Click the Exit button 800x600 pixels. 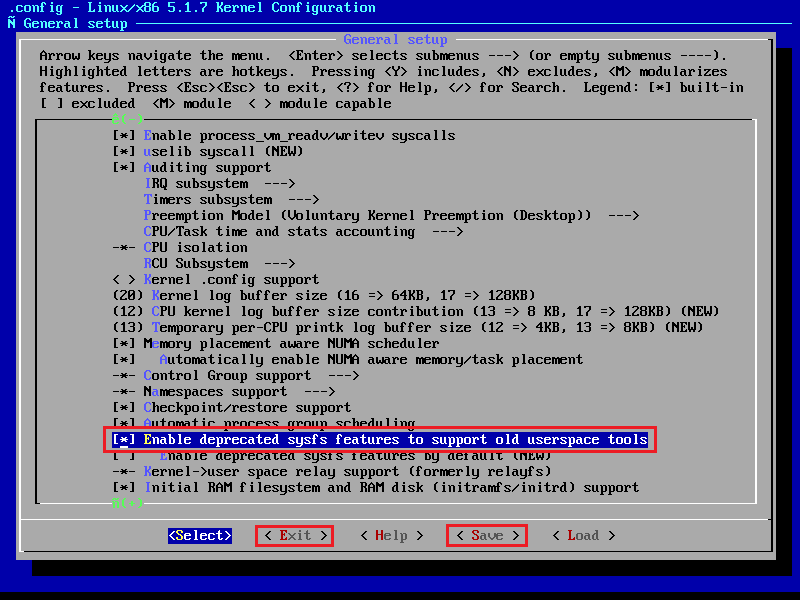point(295,536)
